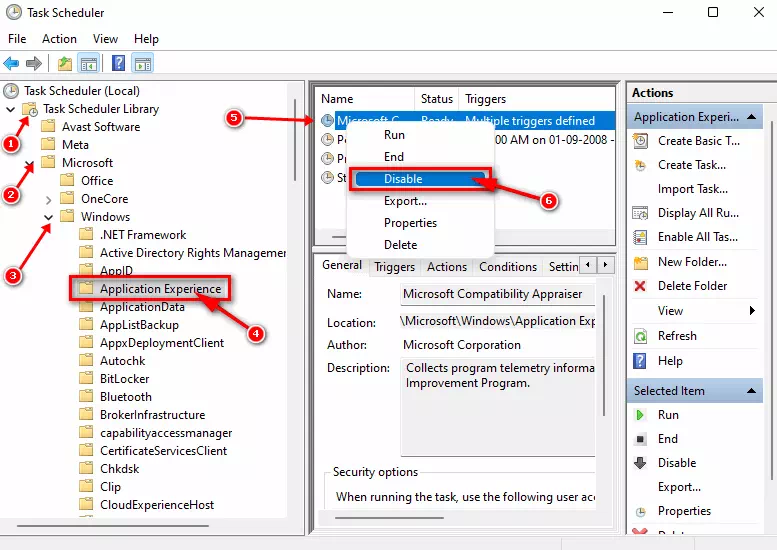Switch to the Actions tab in task details
This screenshot has height=550, width=777.
coord(446,267)
